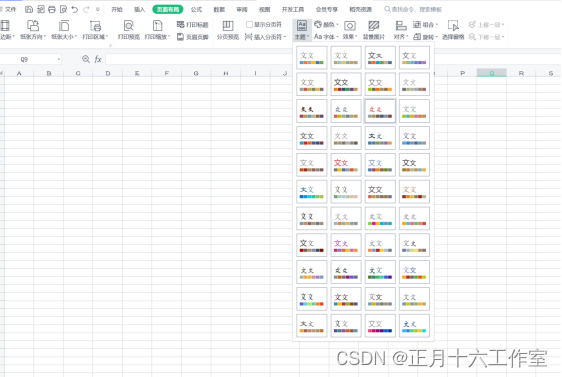Open the 旋转 rotate dropdown
The image size is (562, 377).
pos(425,37)
